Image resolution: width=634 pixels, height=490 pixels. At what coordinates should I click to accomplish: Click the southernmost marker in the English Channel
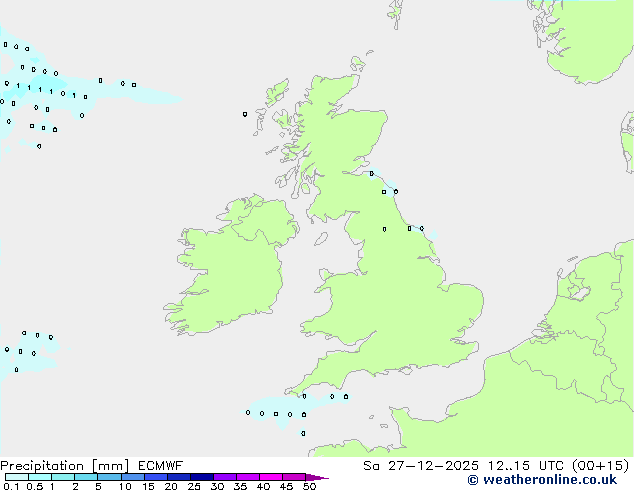tap(303, 433)
